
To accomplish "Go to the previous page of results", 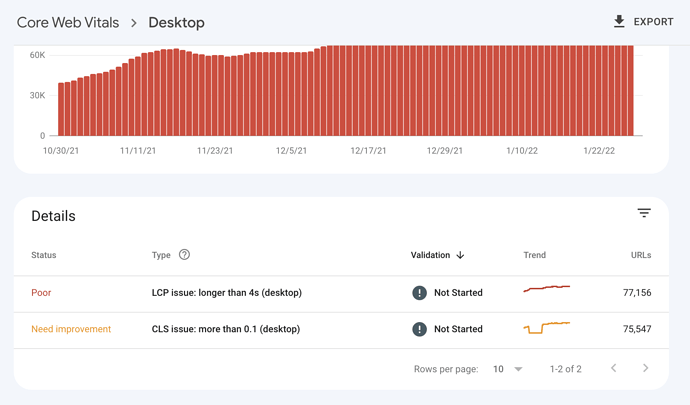I will 613,368.
